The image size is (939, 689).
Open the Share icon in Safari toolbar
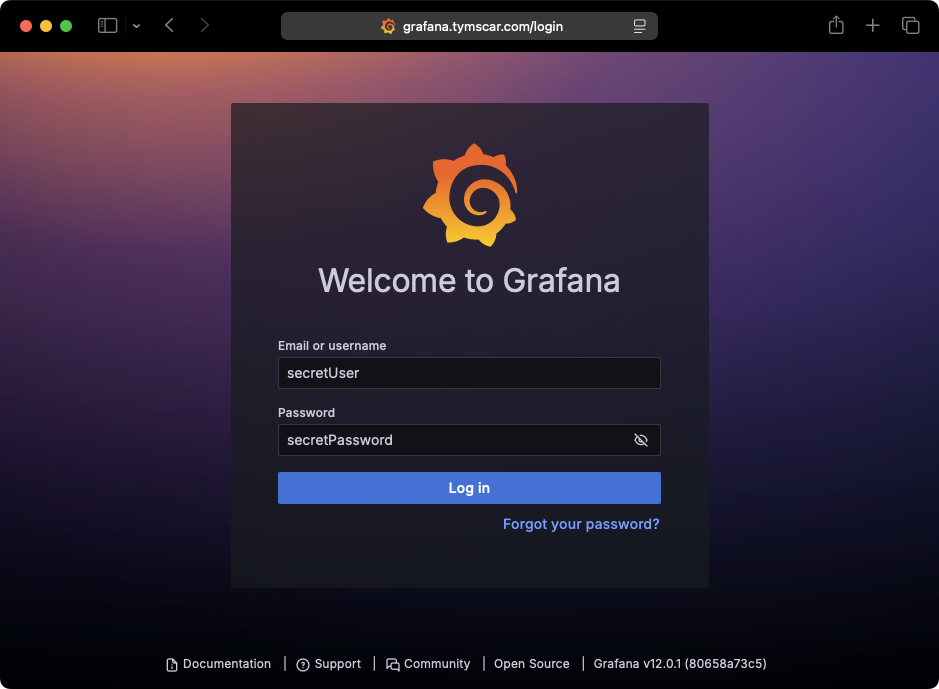click(836, 25)
